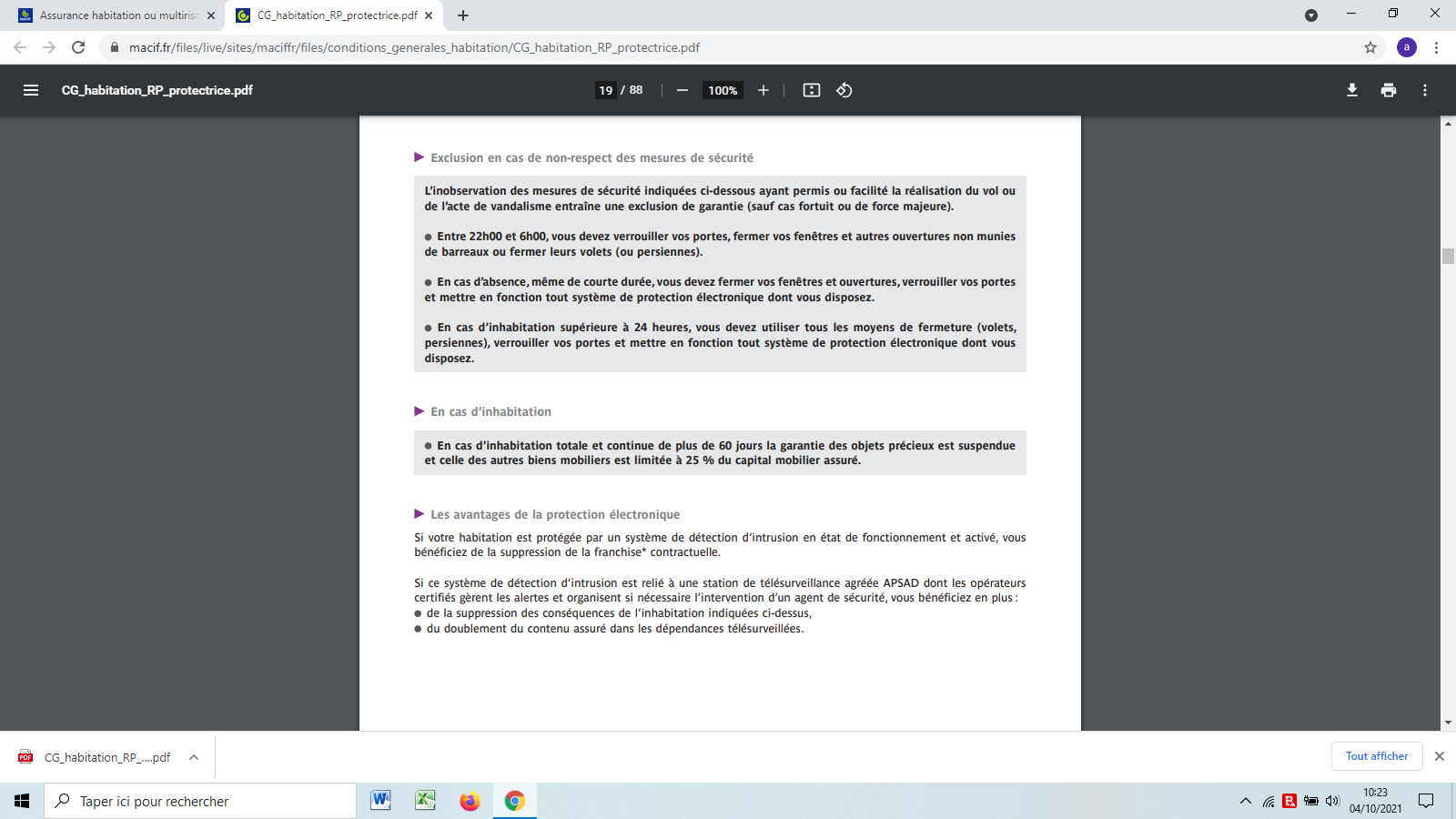Viewport: 1456px width, 819px height.
Task: Click the PDF zoom out minus button
Action: (x=682, y=90)
